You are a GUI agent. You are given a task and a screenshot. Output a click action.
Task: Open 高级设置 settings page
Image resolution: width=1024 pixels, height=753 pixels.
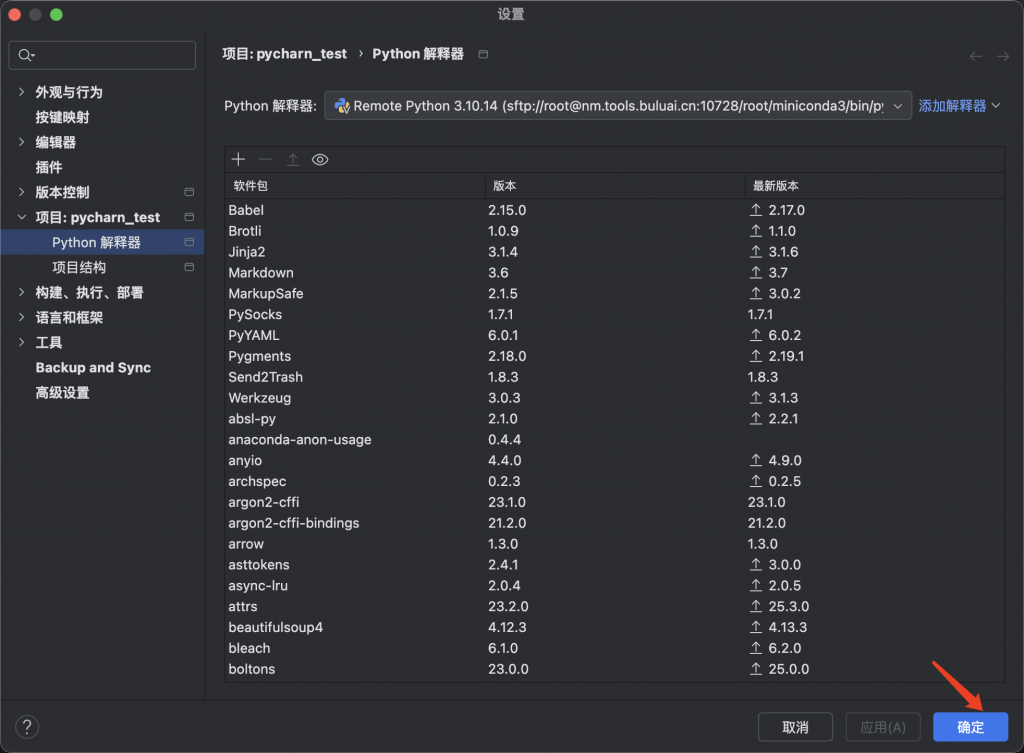(62, 393)
